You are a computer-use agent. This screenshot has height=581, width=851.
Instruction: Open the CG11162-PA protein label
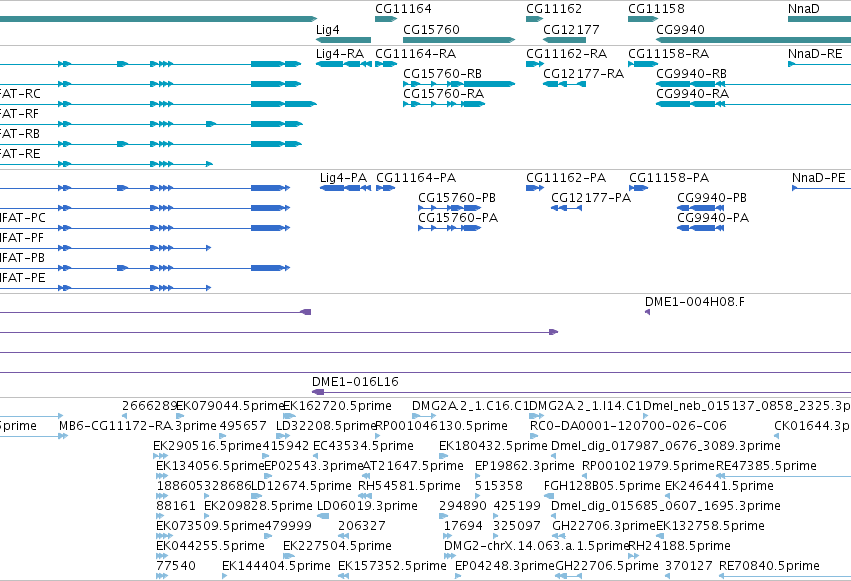566,178
